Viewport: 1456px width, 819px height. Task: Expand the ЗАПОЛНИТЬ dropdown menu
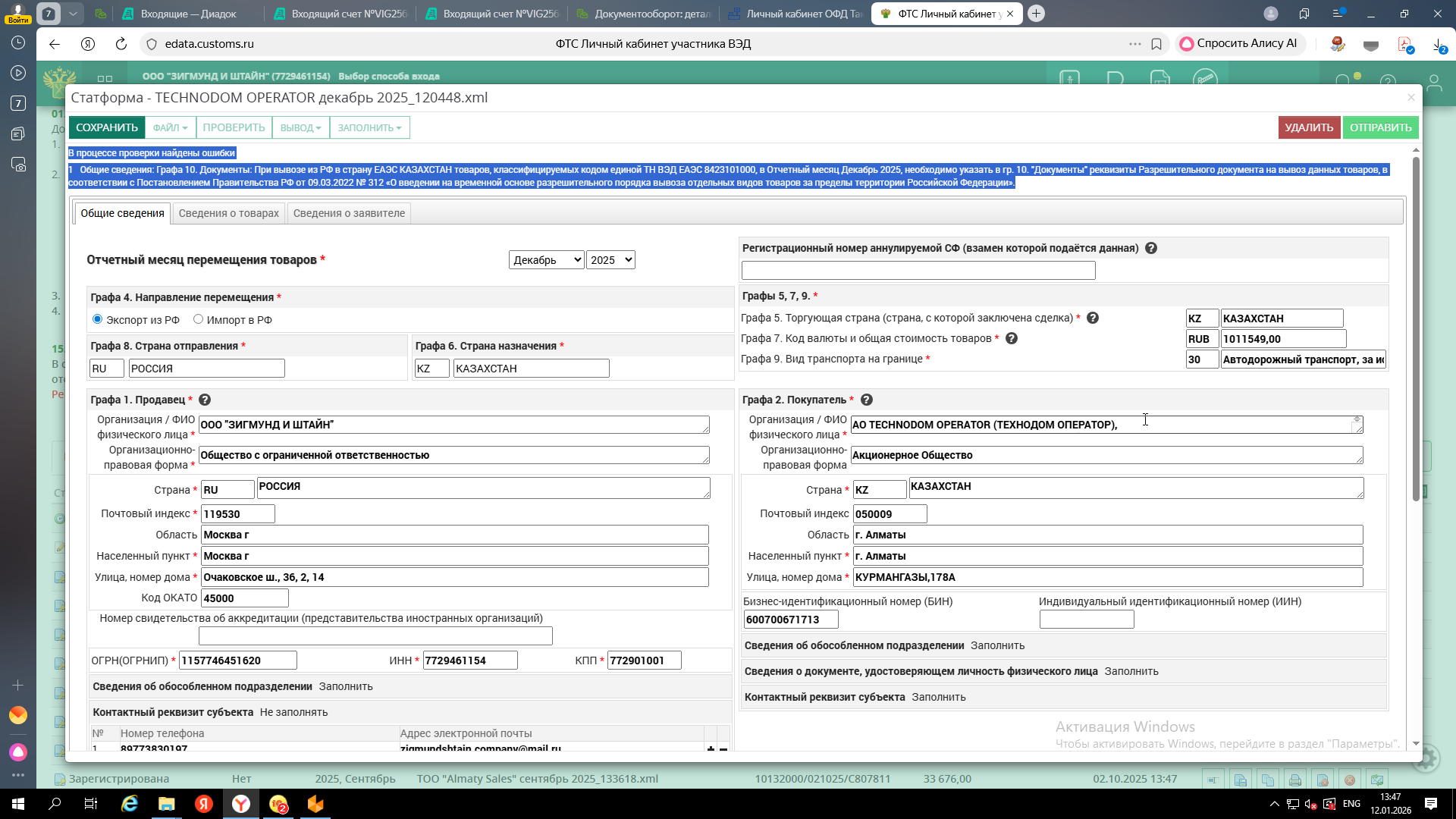pos(369,127)
